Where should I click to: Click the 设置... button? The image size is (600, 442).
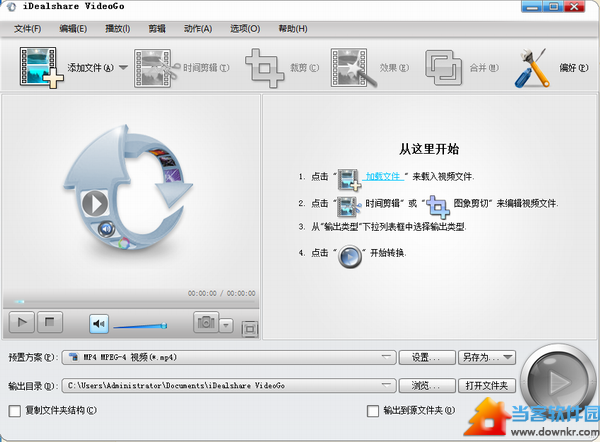tap(427, 357)
